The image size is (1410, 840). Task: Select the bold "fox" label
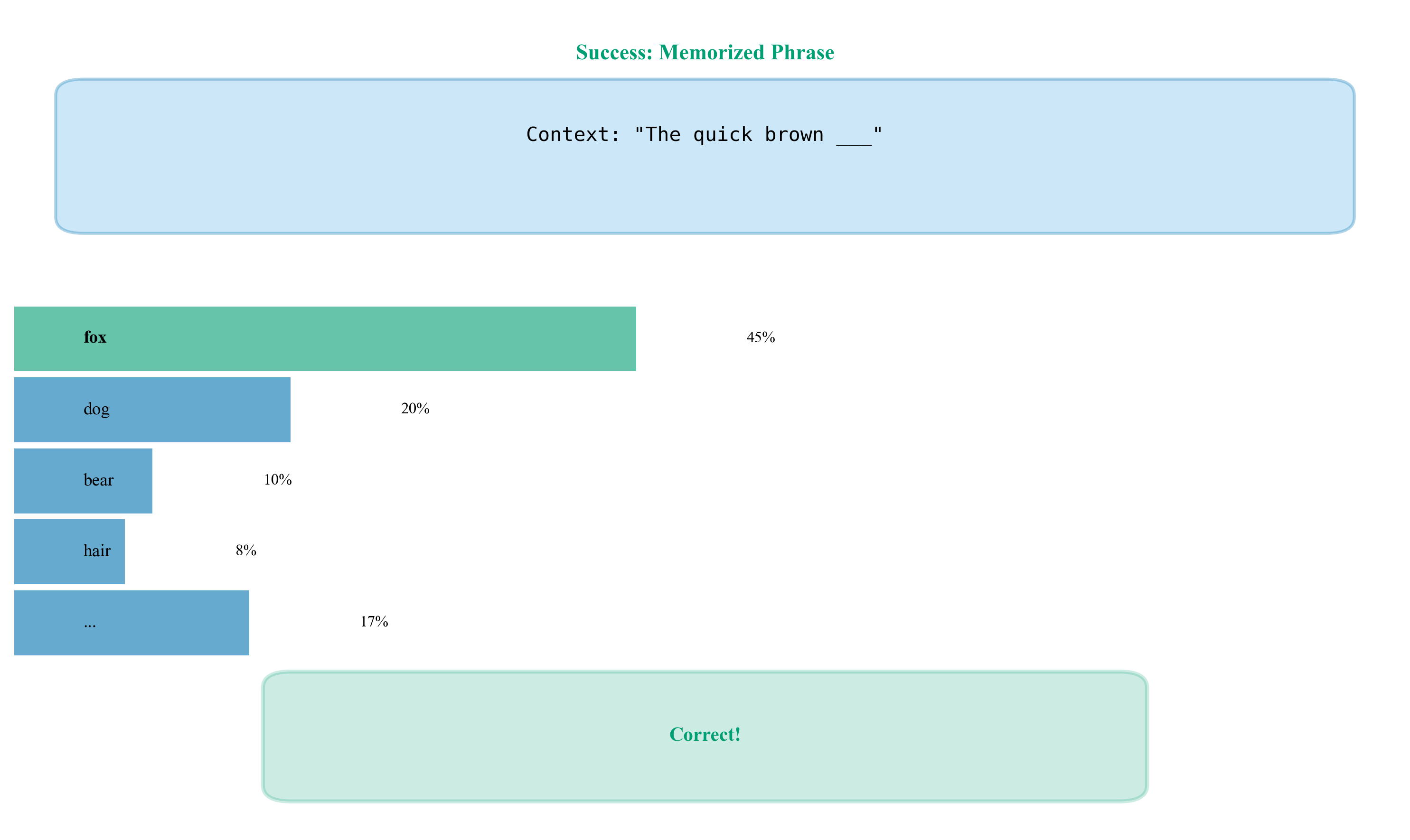click(x=95, y=337)
